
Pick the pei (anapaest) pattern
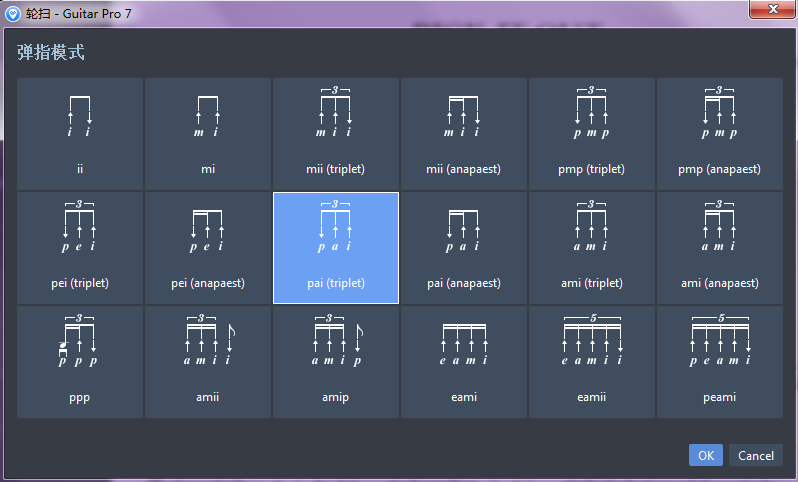tap(208, 247)
